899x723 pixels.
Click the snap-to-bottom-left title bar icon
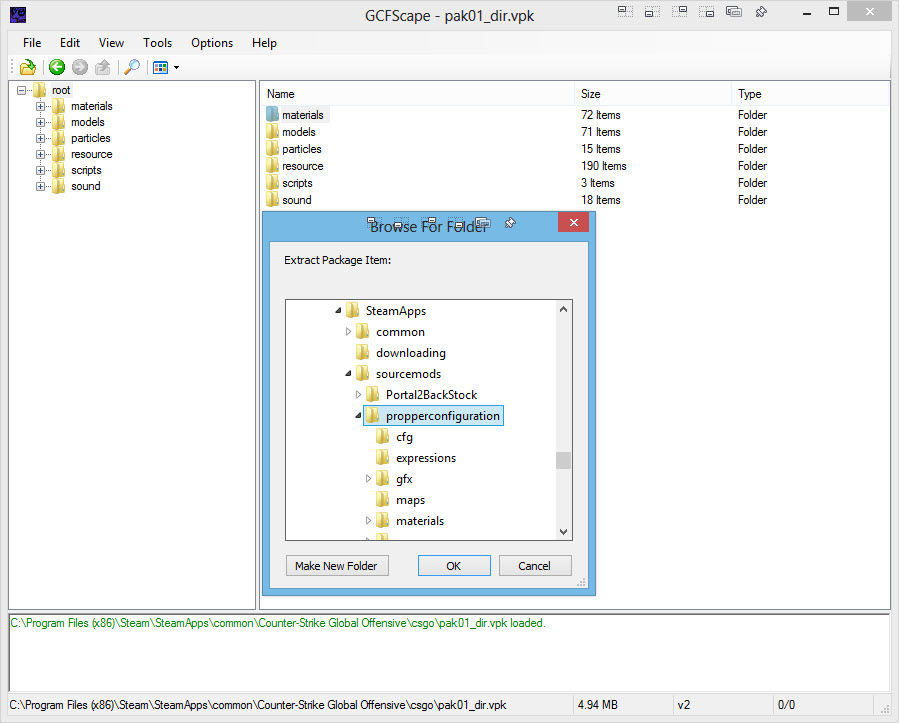[x=652, y=11]
